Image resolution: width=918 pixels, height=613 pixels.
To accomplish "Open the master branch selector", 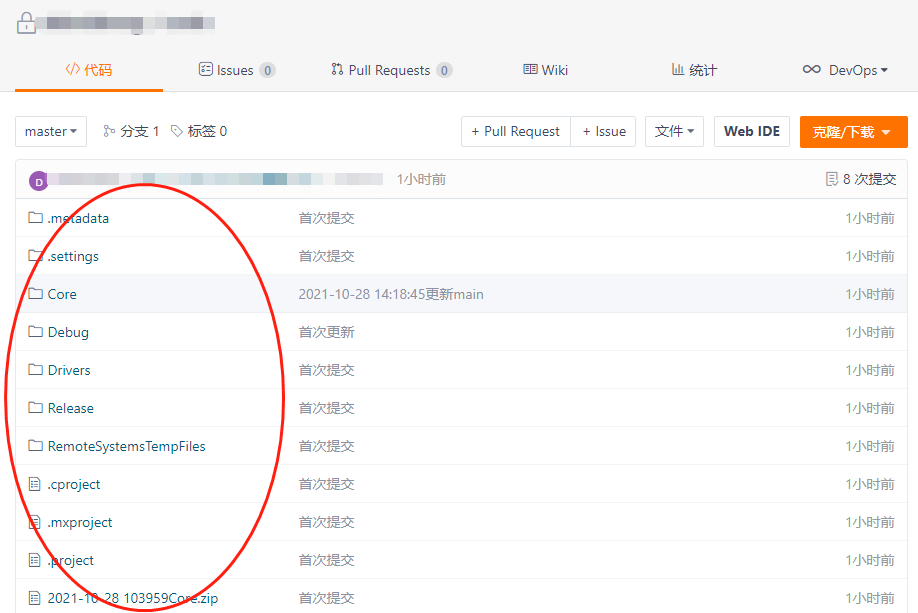I will pos(50,131).
